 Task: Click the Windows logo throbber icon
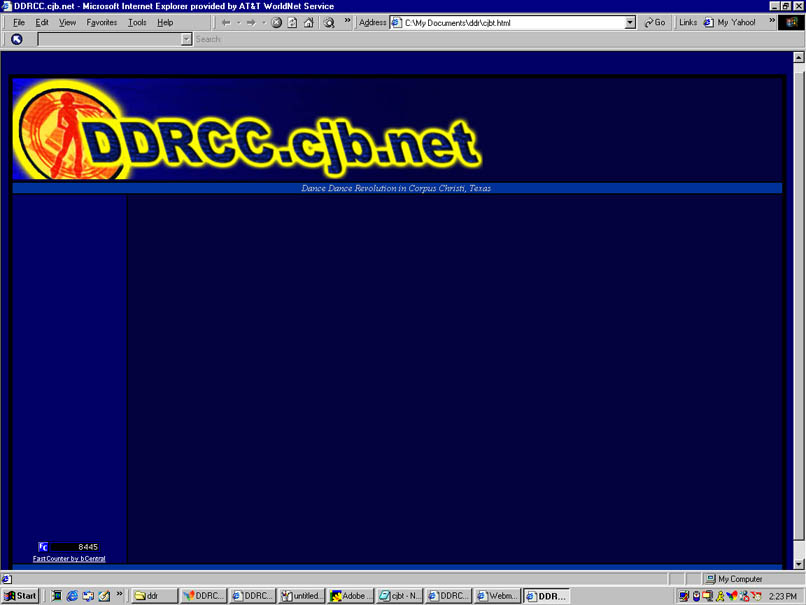pos(792,23)
